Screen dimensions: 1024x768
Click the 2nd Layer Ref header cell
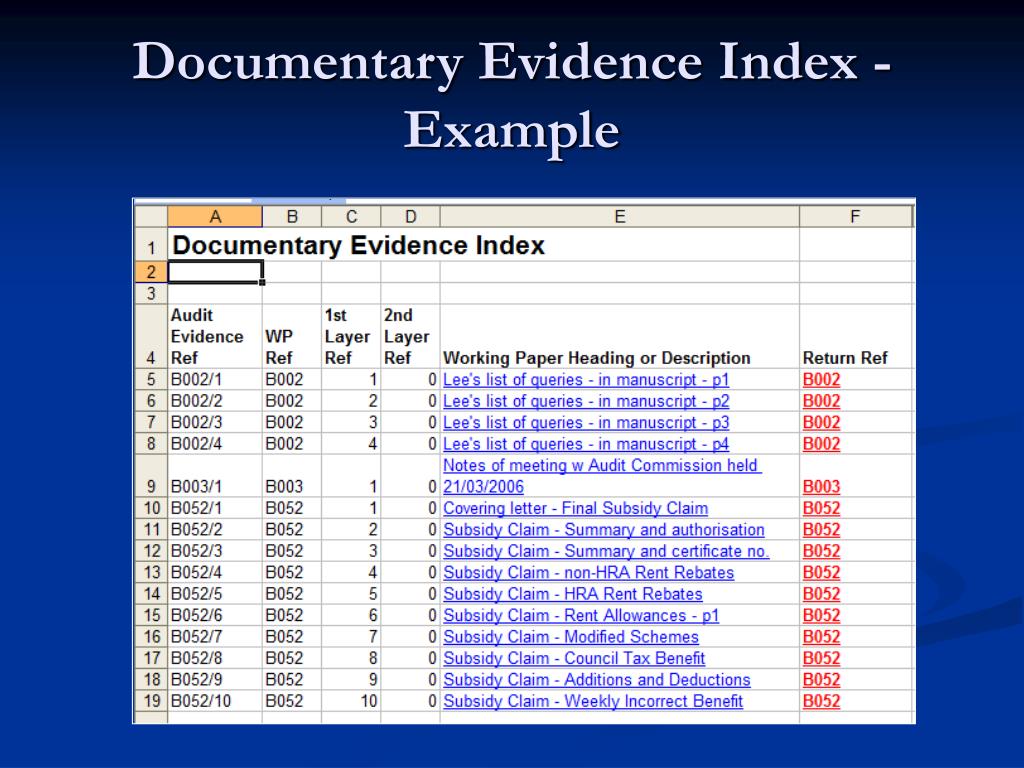[410, 336]
